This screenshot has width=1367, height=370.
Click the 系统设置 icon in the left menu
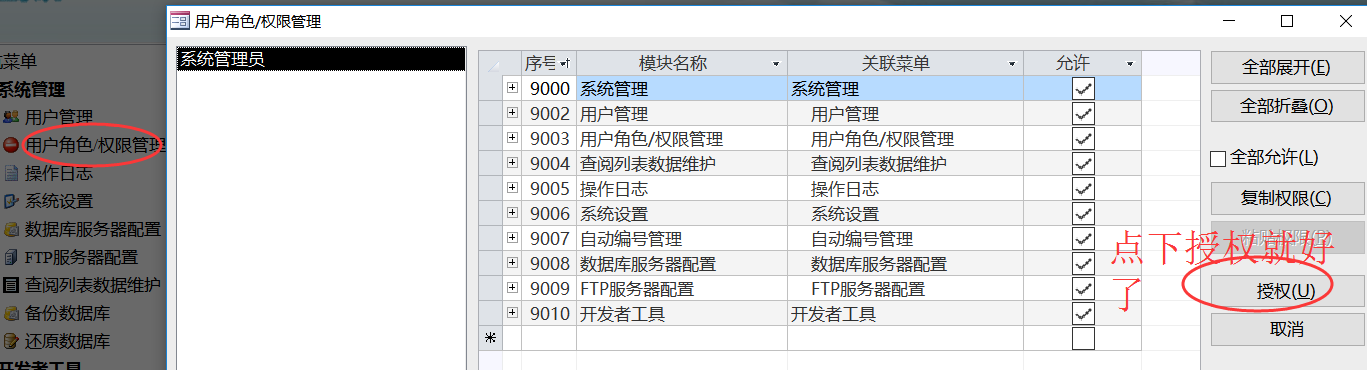click(11, 201)
